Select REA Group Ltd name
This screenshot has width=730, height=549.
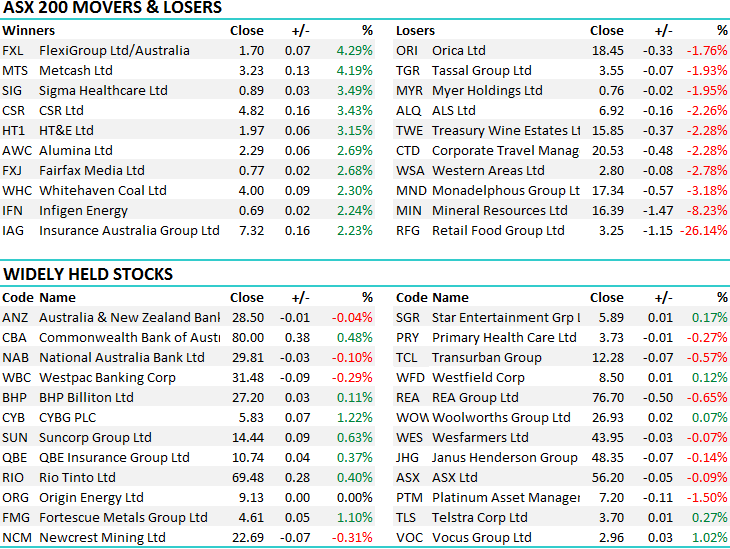click(x=475, y=398)
